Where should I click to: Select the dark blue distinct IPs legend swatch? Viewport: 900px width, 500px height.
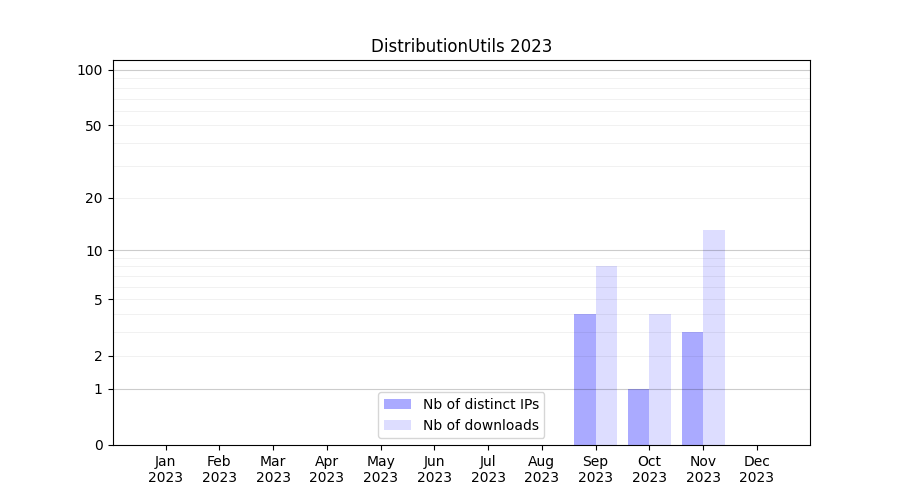click(x=397, y=404)
